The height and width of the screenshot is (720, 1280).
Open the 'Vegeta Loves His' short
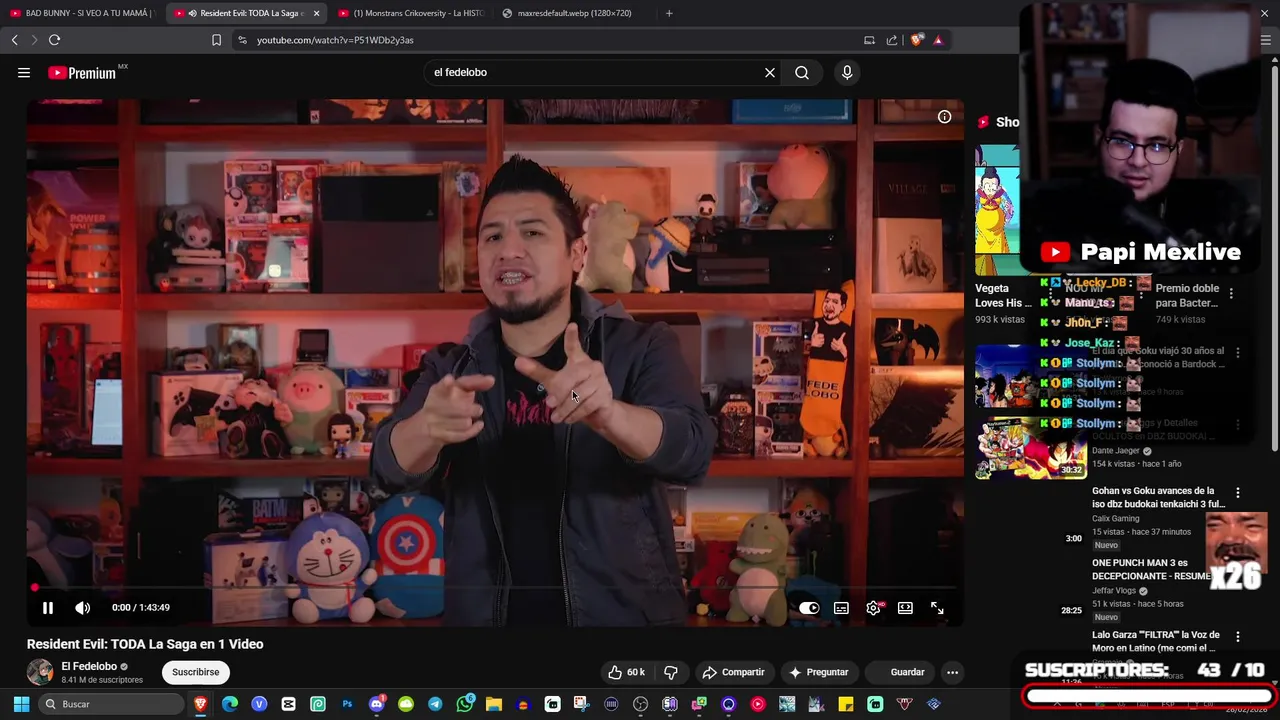coord(1003,295)
